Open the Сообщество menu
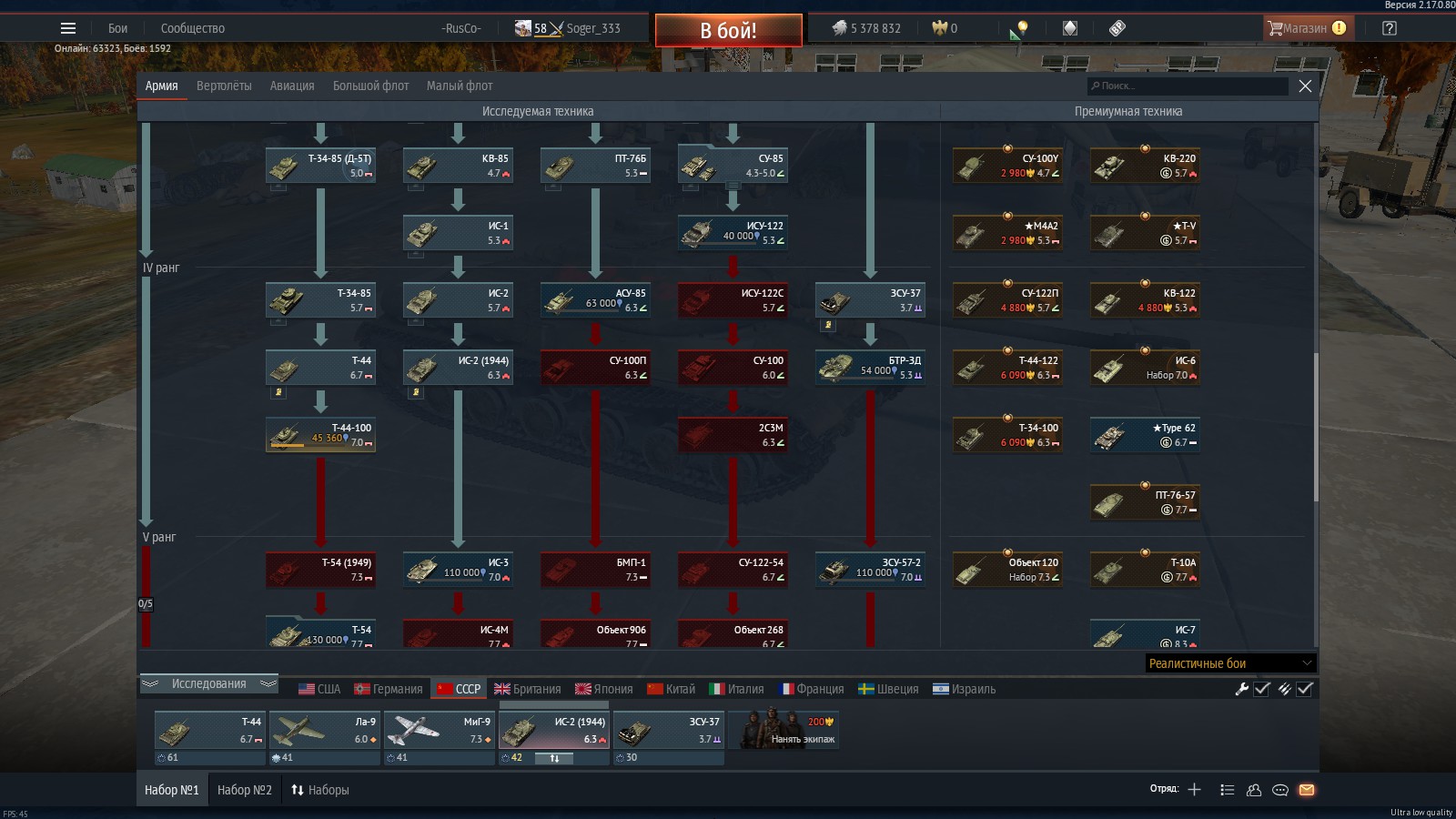The height and width of the screenshot is (819, 1456). click(x=193, y=28)
